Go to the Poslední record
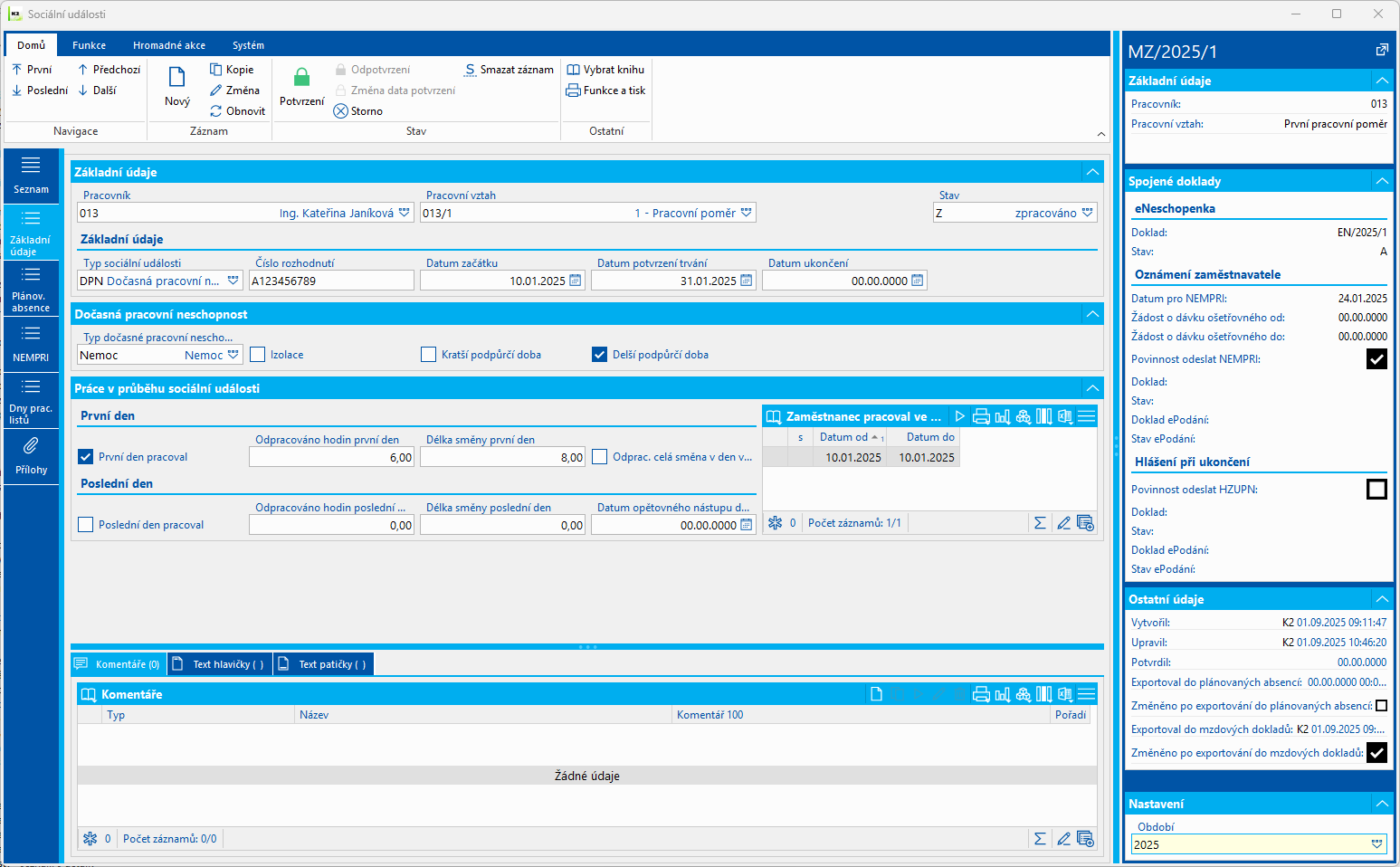1400x867 pixels. [x=40, y=91]
